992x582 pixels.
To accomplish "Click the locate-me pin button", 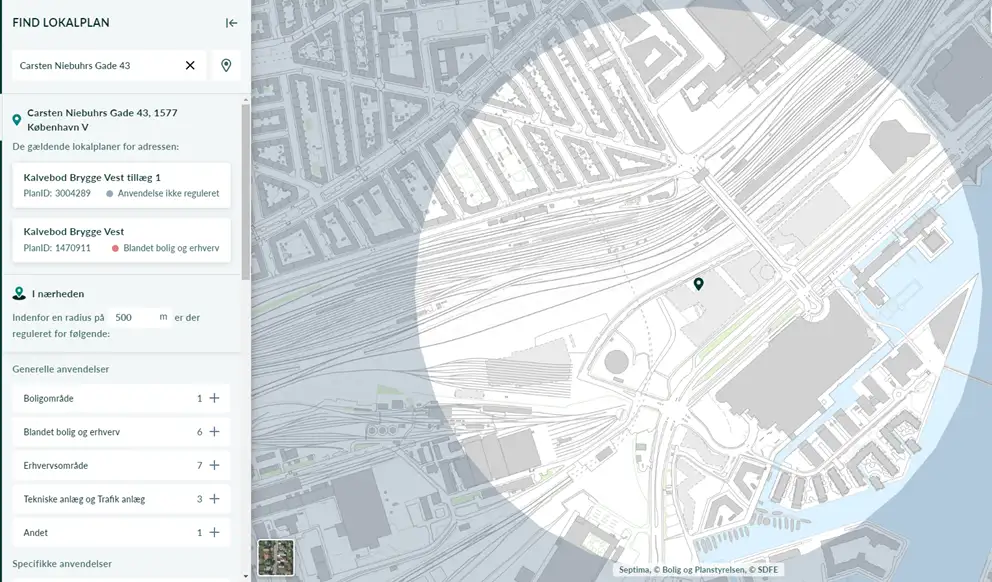I will click(226, 66).
